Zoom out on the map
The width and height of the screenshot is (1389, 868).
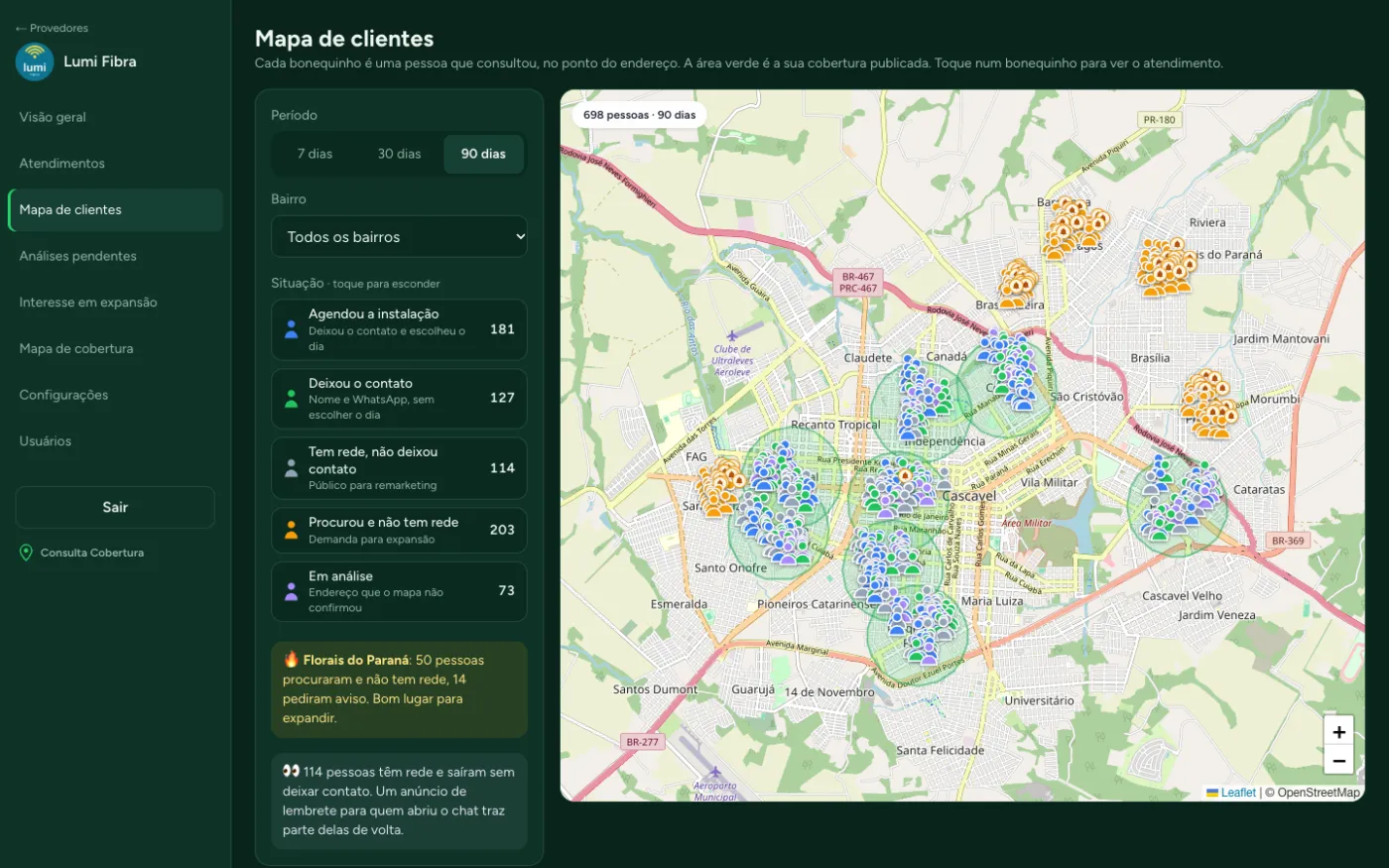point(1338,761)
